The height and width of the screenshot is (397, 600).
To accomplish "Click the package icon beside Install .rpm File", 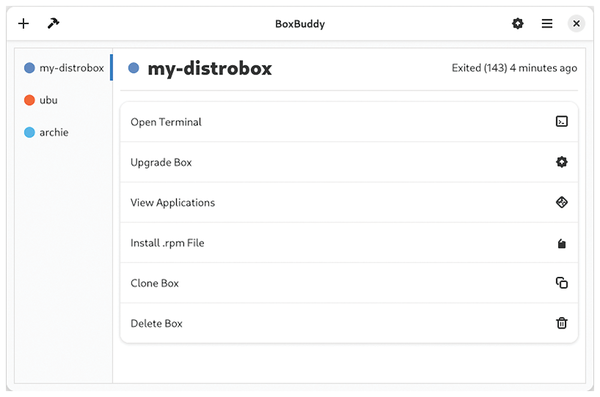I will point(561,243).
